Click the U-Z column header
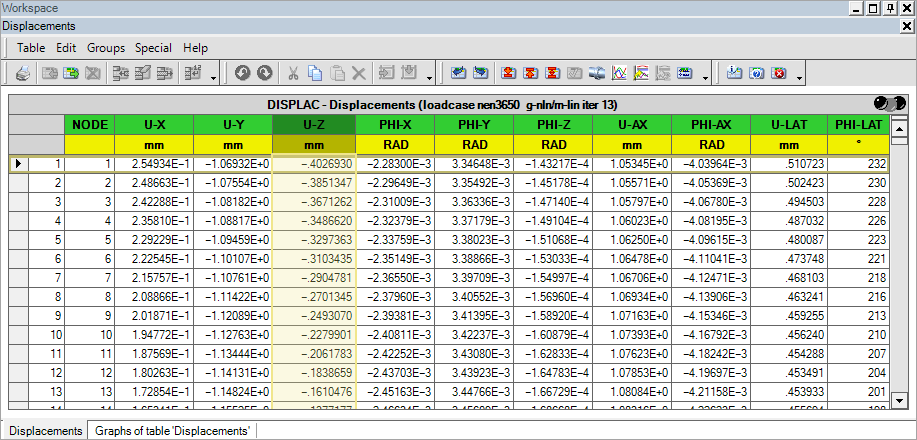The height and width of the screenshot is (440, 917). tap(312, 125)
